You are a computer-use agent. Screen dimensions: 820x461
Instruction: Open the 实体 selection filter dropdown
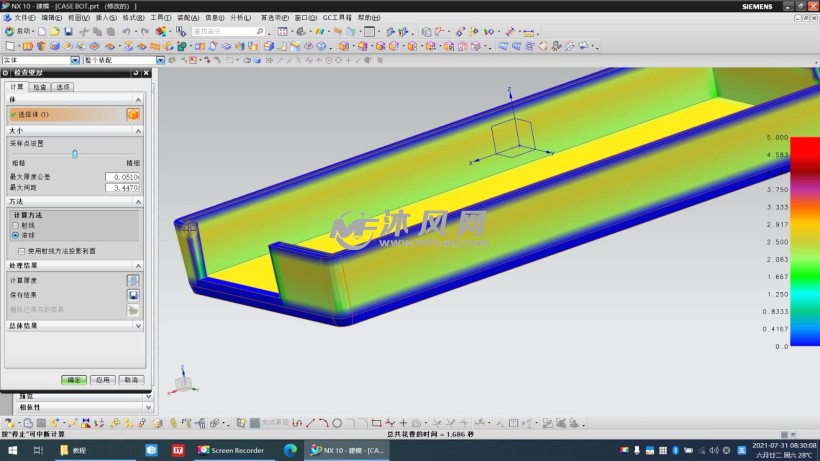(75, 60)
